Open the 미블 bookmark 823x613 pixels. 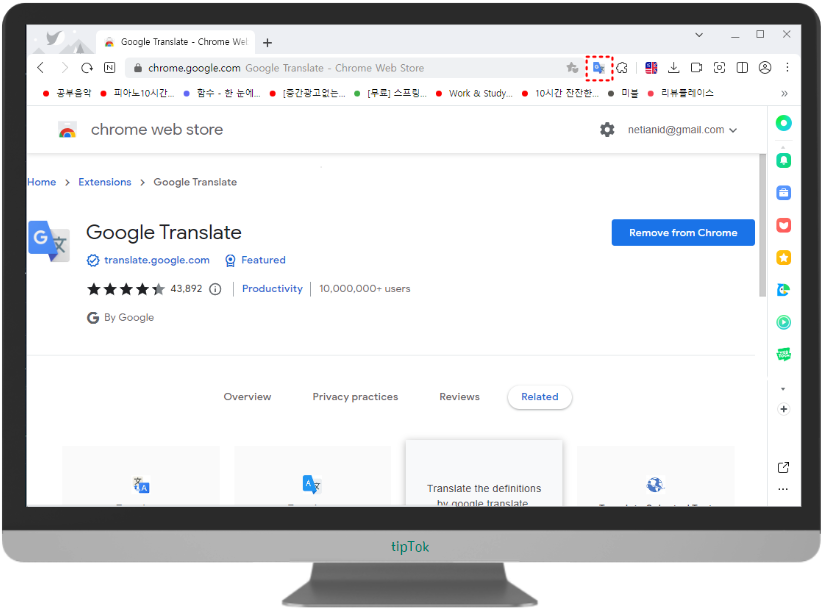tap(622, 93)
